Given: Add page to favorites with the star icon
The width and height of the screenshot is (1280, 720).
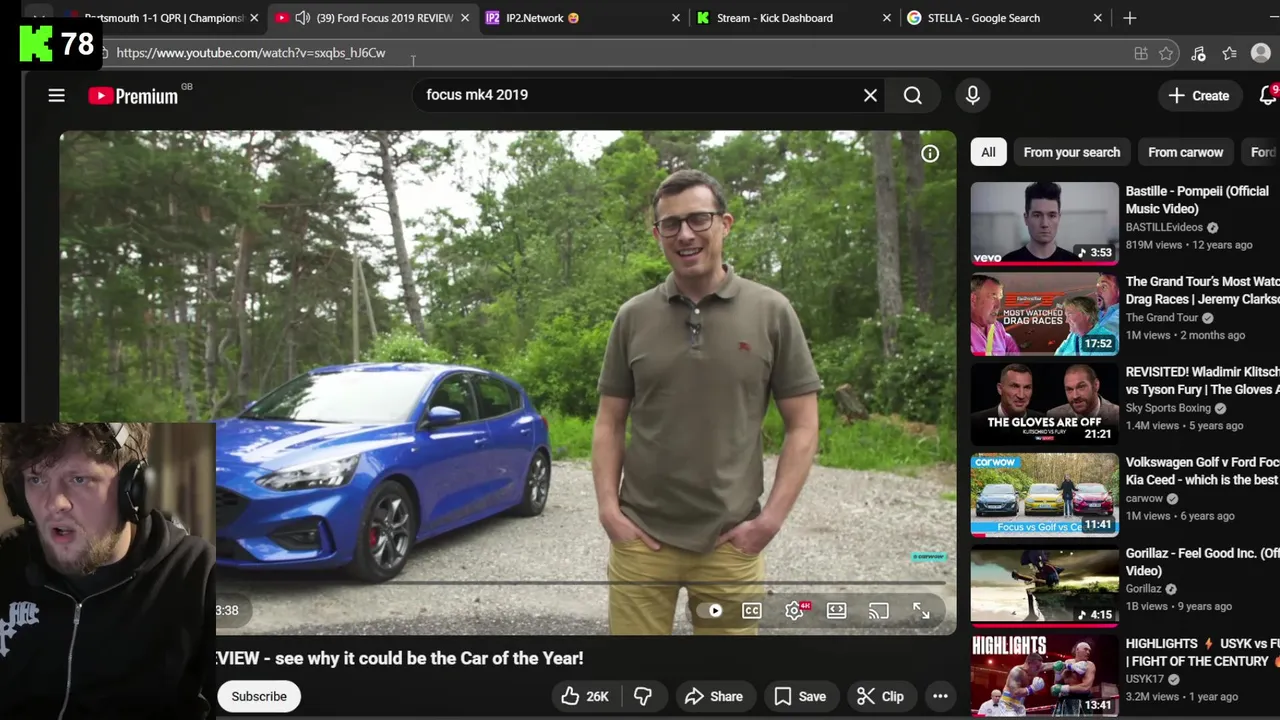Looking at the screenshot, I should tap(1166, 53).
